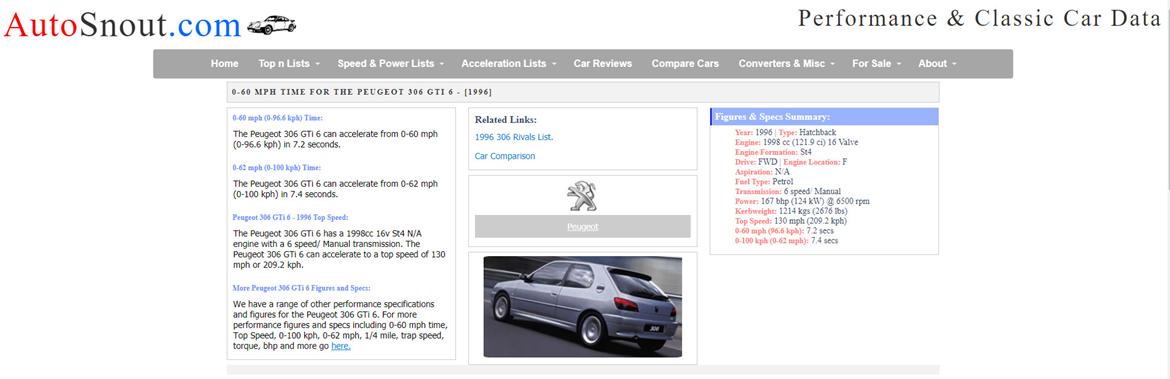This screenshot has height=379, width=1170.
Task: Click the 'Aspiration: N/A' spec line
Action: tap(762, 172)
